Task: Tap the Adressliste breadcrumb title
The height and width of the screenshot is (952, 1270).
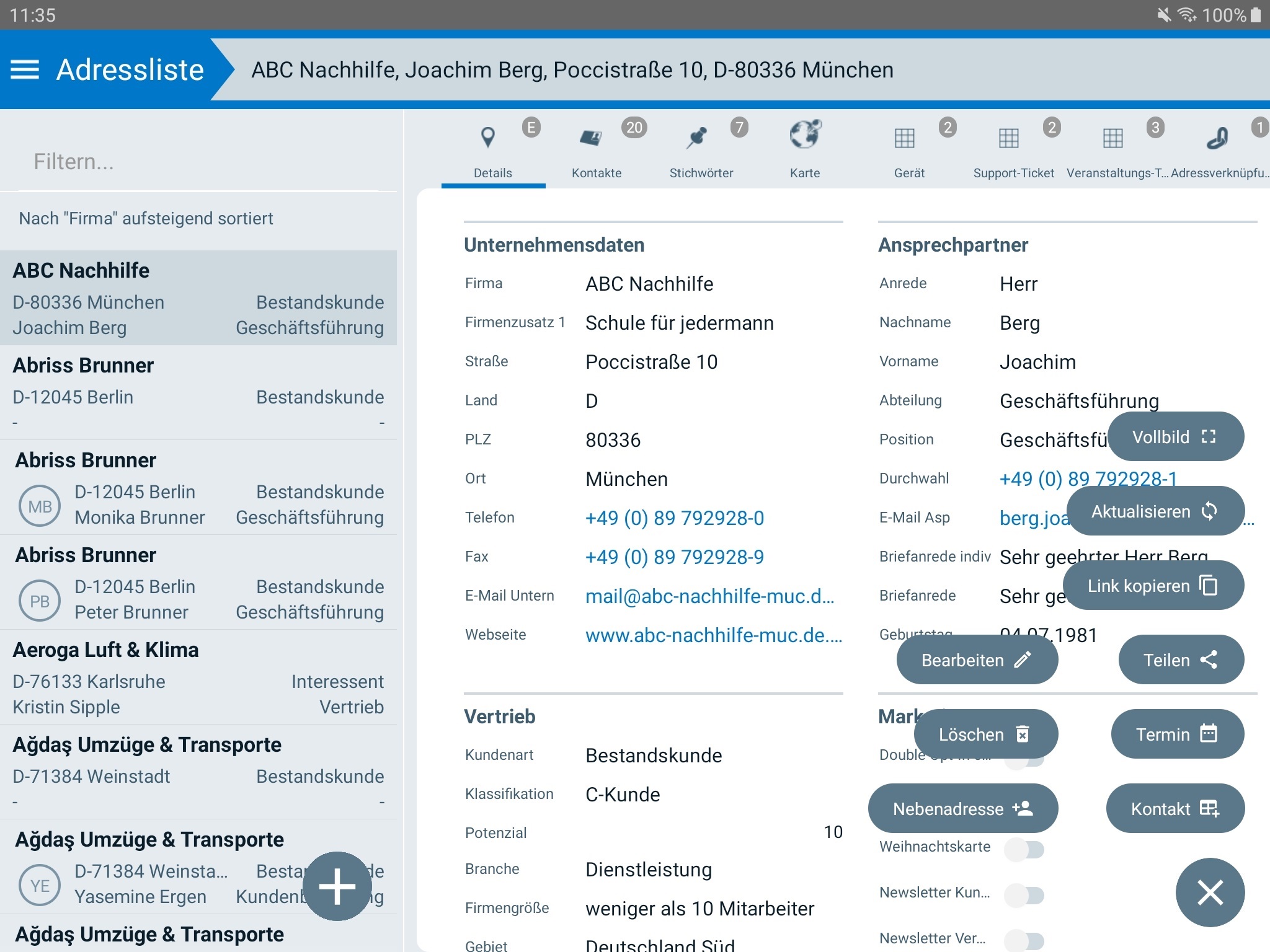Action: pyautogui.click(x=130, y=69)
